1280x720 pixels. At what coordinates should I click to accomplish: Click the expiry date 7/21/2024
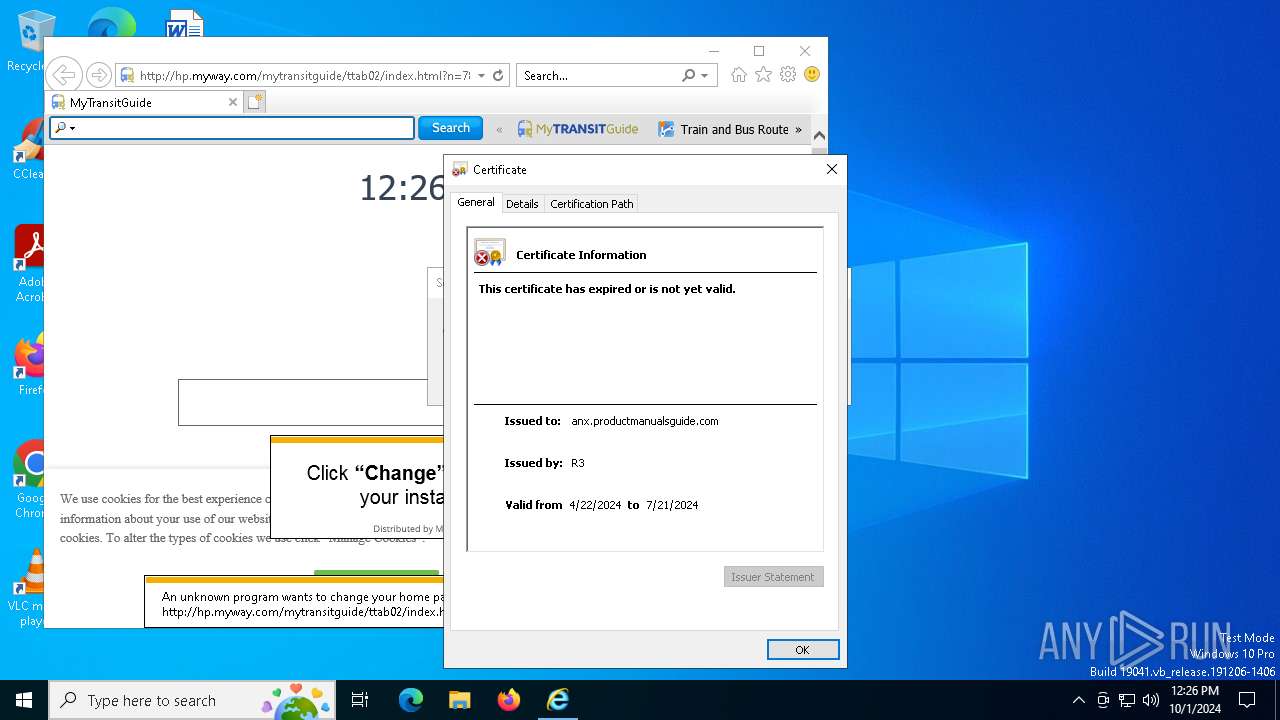coord(672,505)
